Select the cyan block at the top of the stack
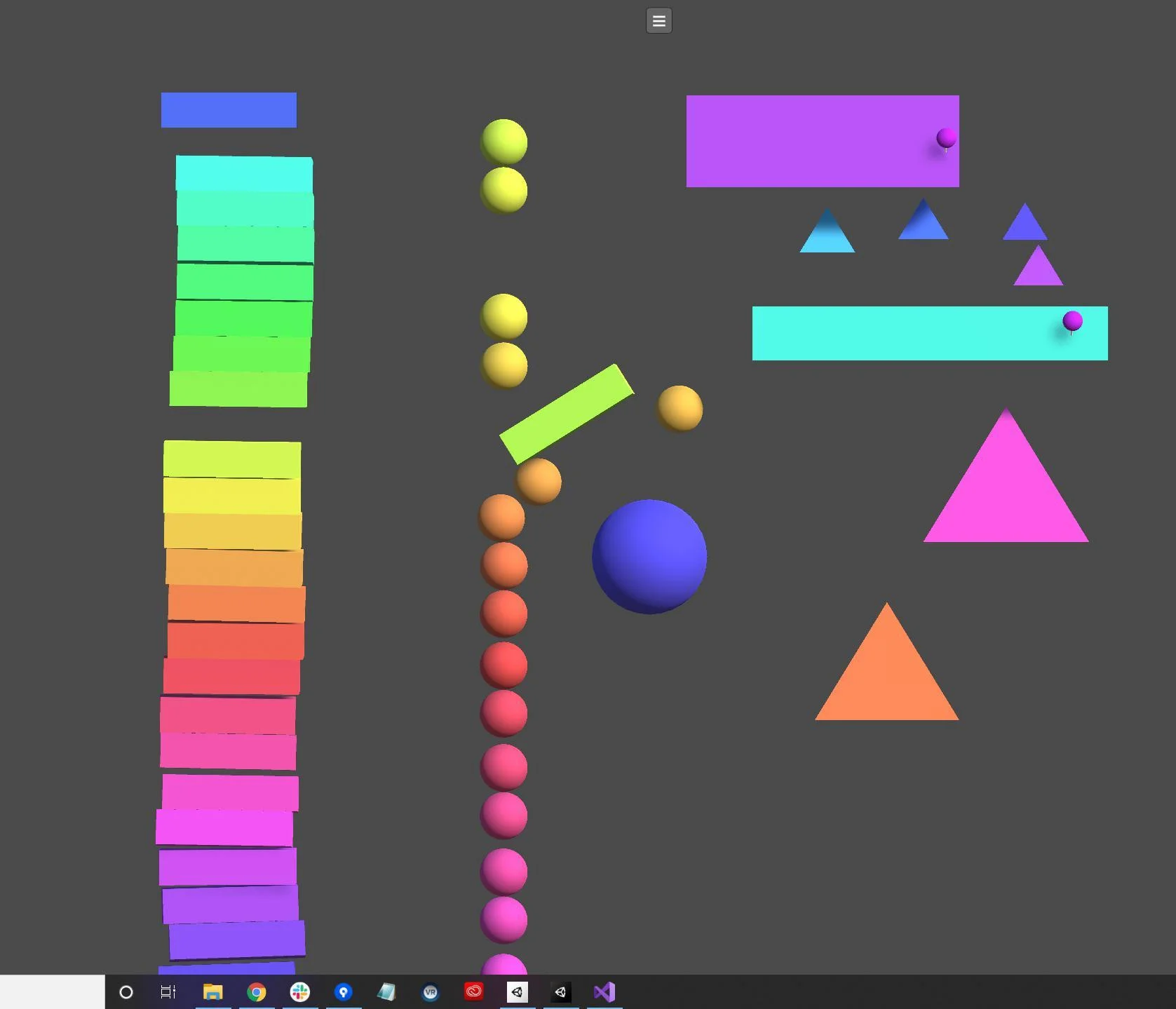This screenshot has height=1009, width=1176. tap(244, 173)
